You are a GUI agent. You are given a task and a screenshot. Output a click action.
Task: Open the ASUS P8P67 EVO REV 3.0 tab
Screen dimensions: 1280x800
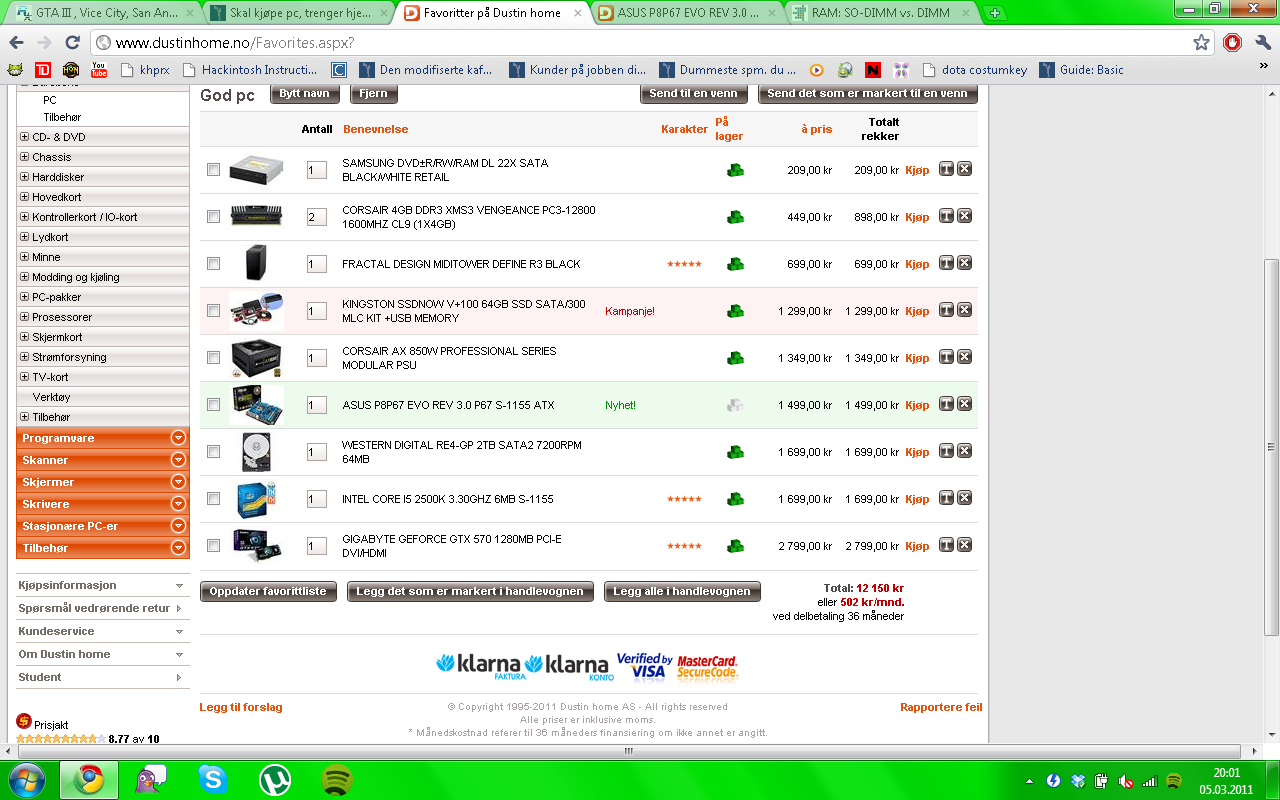coord(687,13)
